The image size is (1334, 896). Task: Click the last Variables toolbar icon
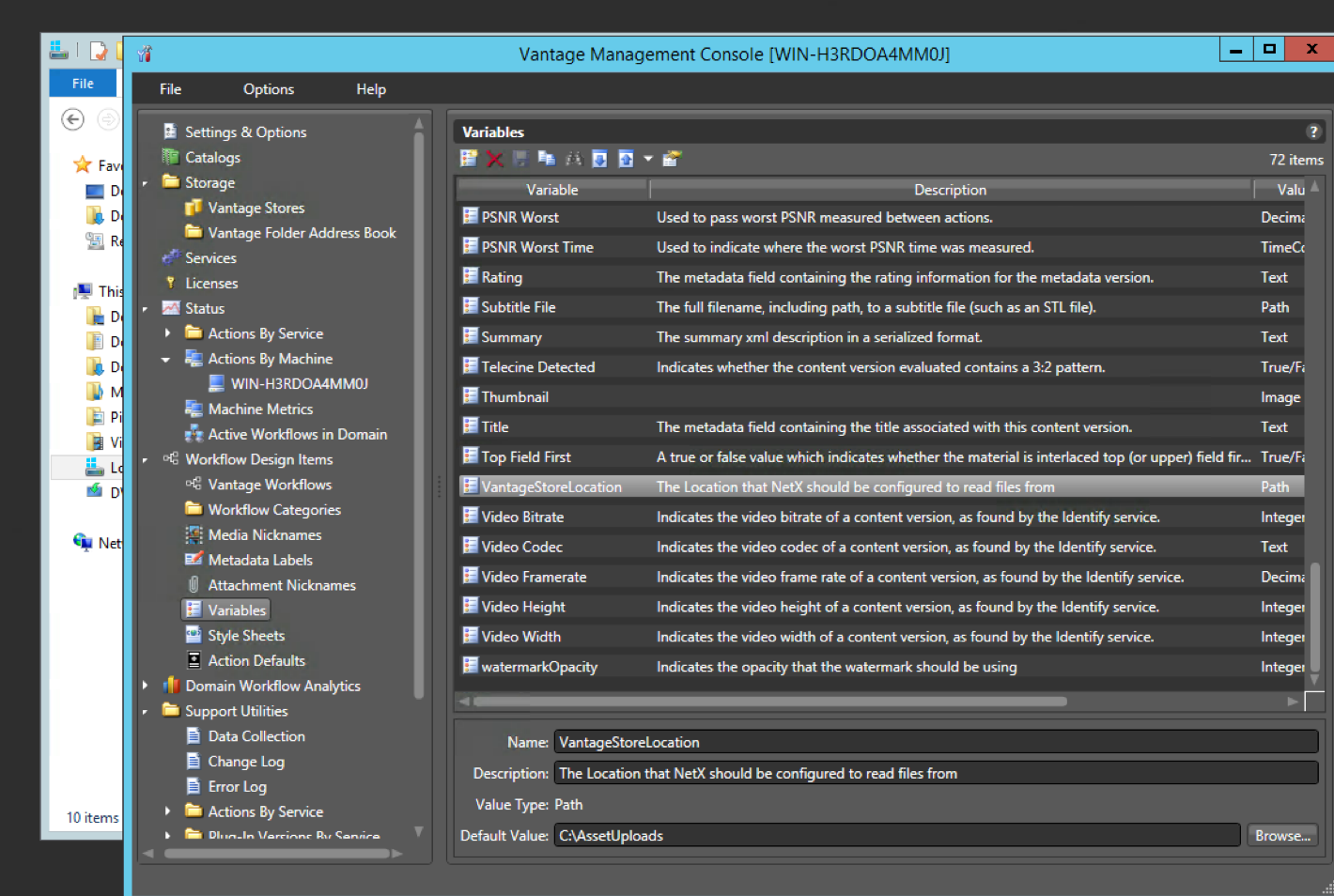click(672, 159)
